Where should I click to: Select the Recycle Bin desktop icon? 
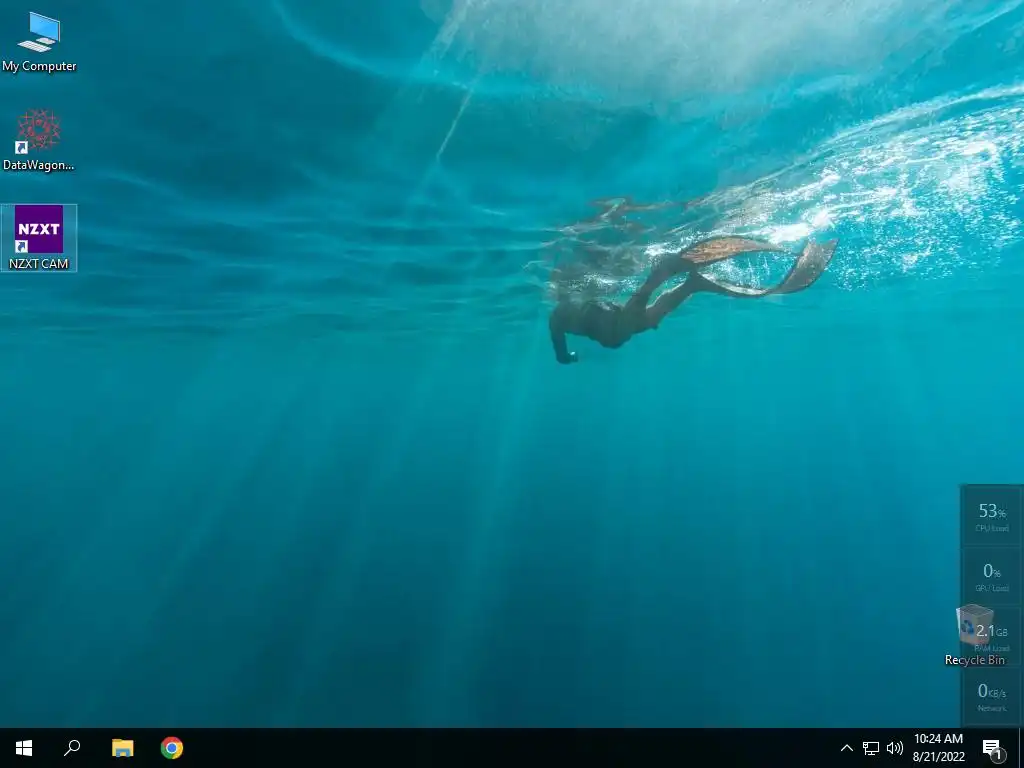click(x=974, y=635)
